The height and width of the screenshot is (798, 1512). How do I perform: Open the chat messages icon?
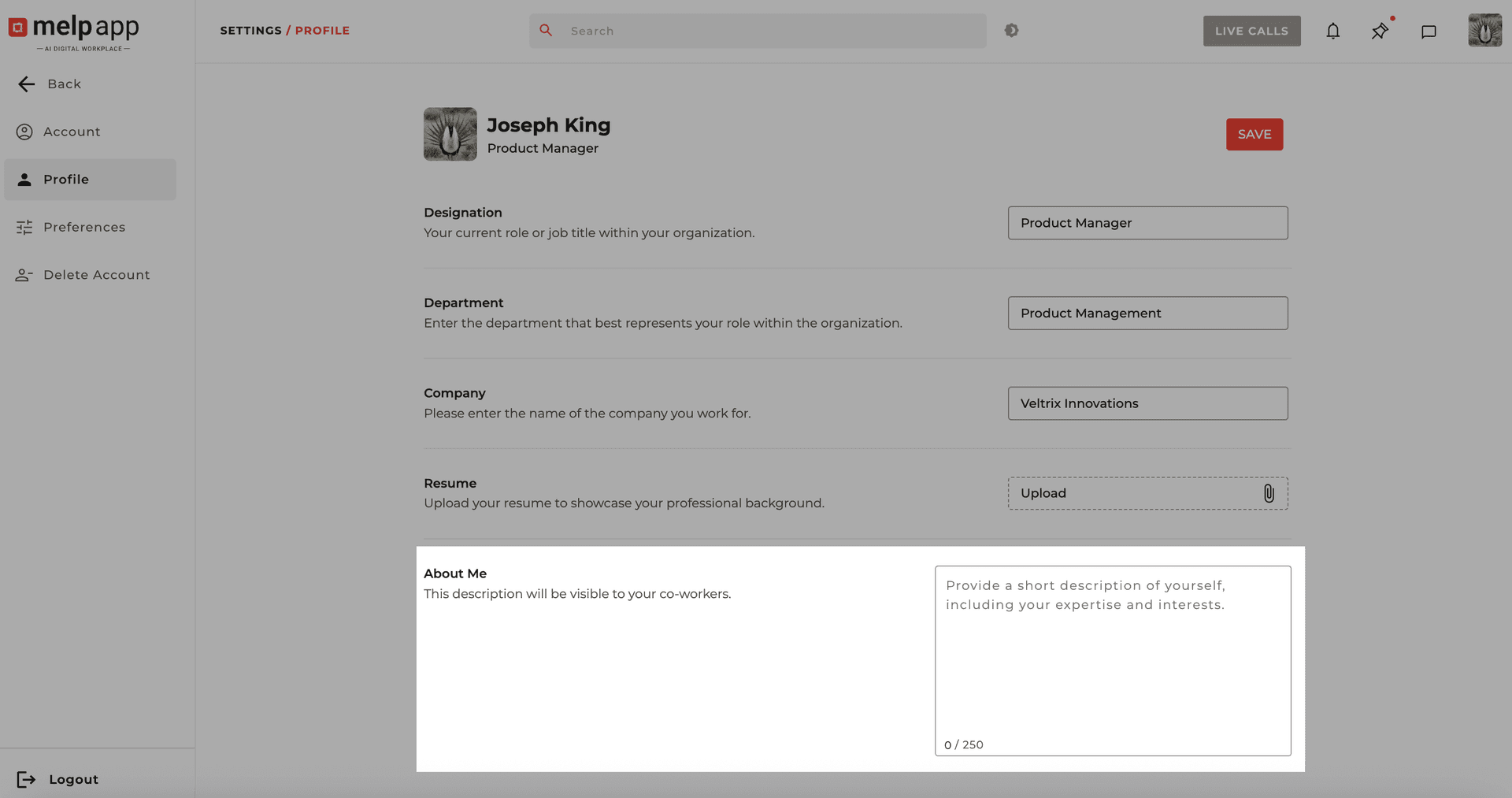pyautogui.click(x=1428, y=32)
